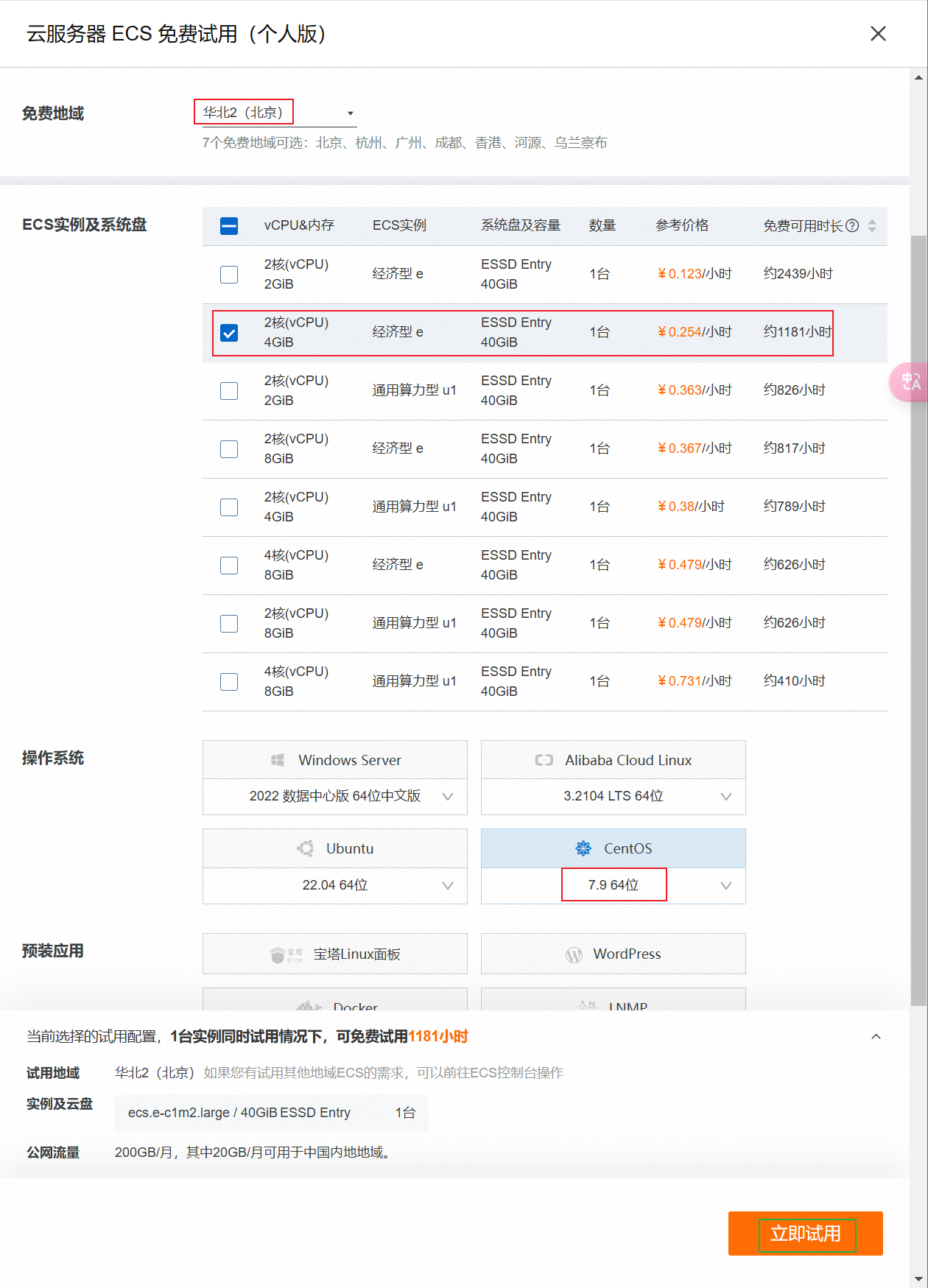This screenshot has width=928, height=1288.
Task: Check the 2核 8GiB 通用算力型 u1 row
Action: [x=229, y=624]
